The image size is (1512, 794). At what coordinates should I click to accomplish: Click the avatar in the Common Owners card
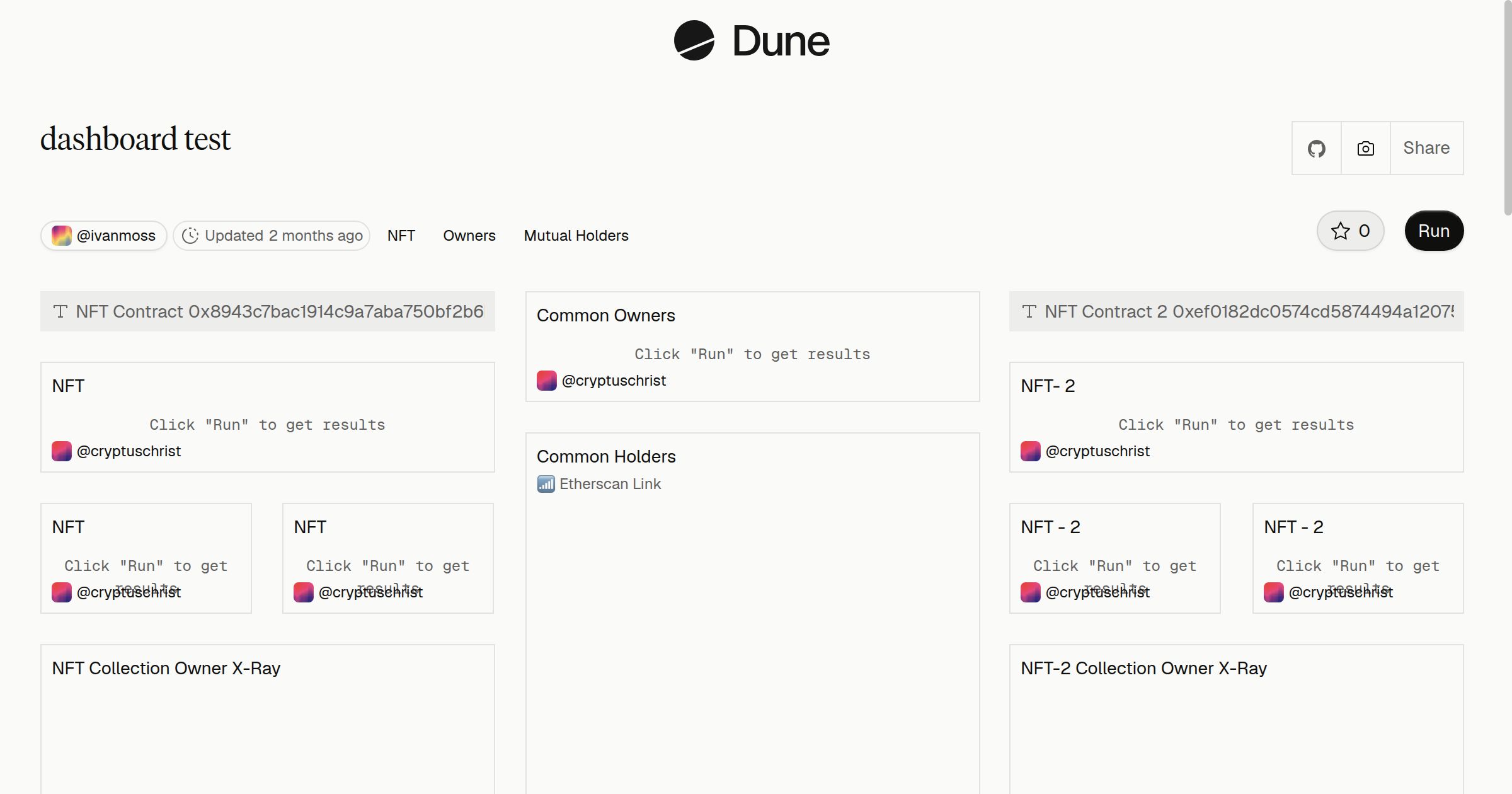point(546,381)
